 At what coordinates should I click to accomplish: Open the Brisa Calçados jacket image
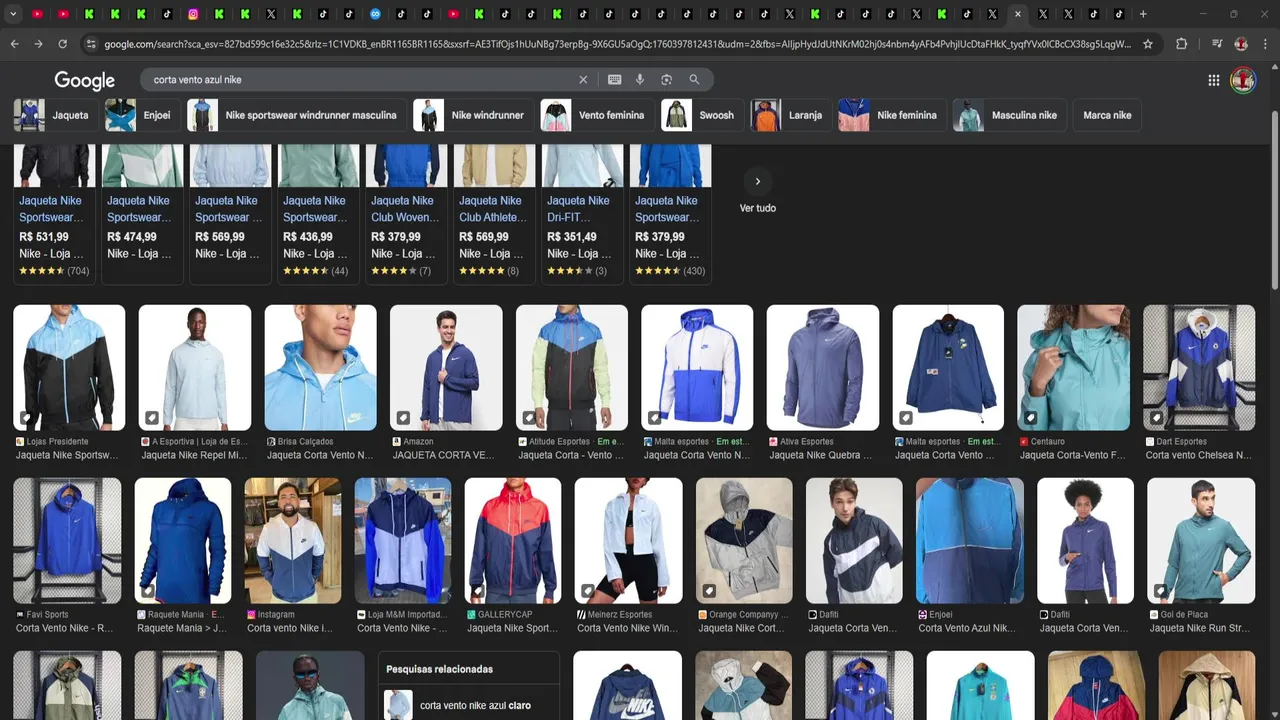(x=320, y=367)
